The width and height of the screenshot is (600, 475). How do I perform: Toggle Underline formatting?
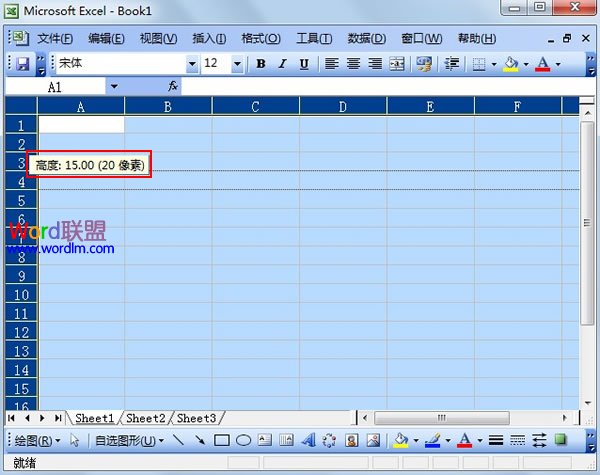(x=304, y=64)
